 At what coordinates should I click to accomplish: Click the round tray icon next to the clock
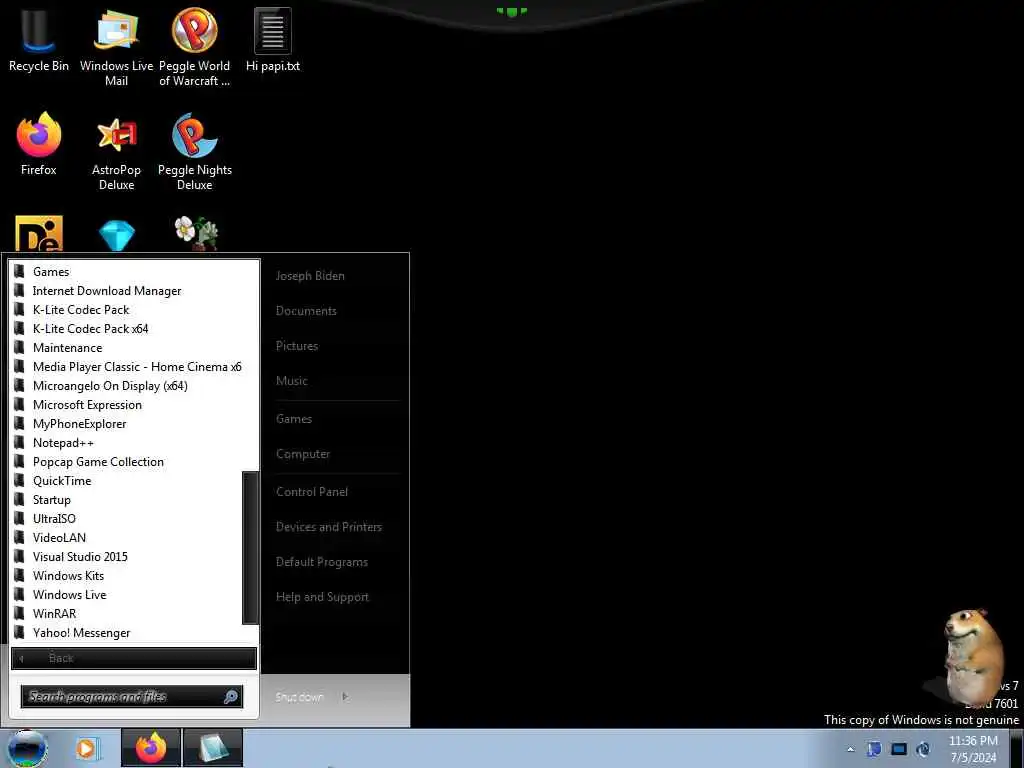pyautogui.click(x=923, y=749)
